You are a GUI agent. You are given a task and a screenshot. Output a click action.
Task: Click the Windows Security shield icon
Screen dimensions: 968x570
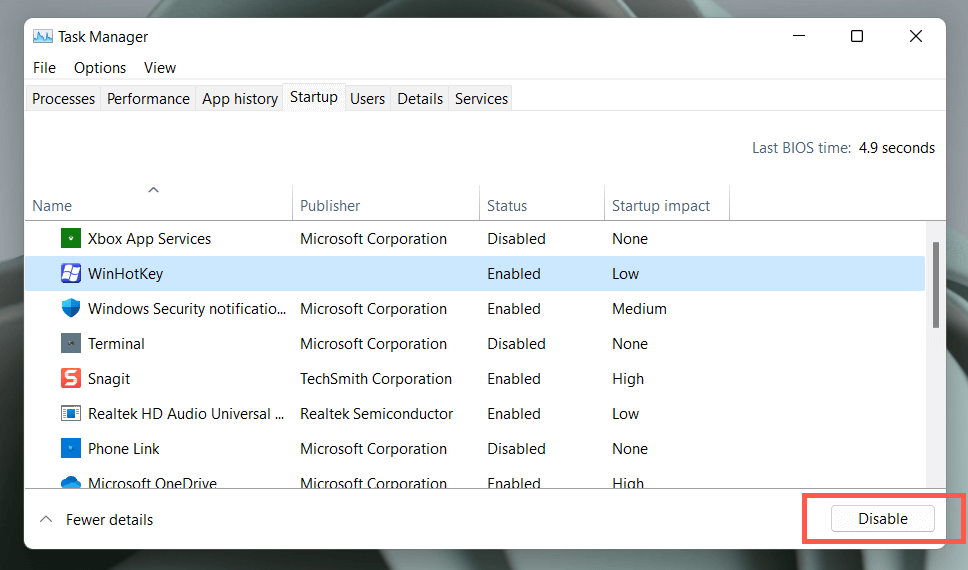[x=70, y=309]
